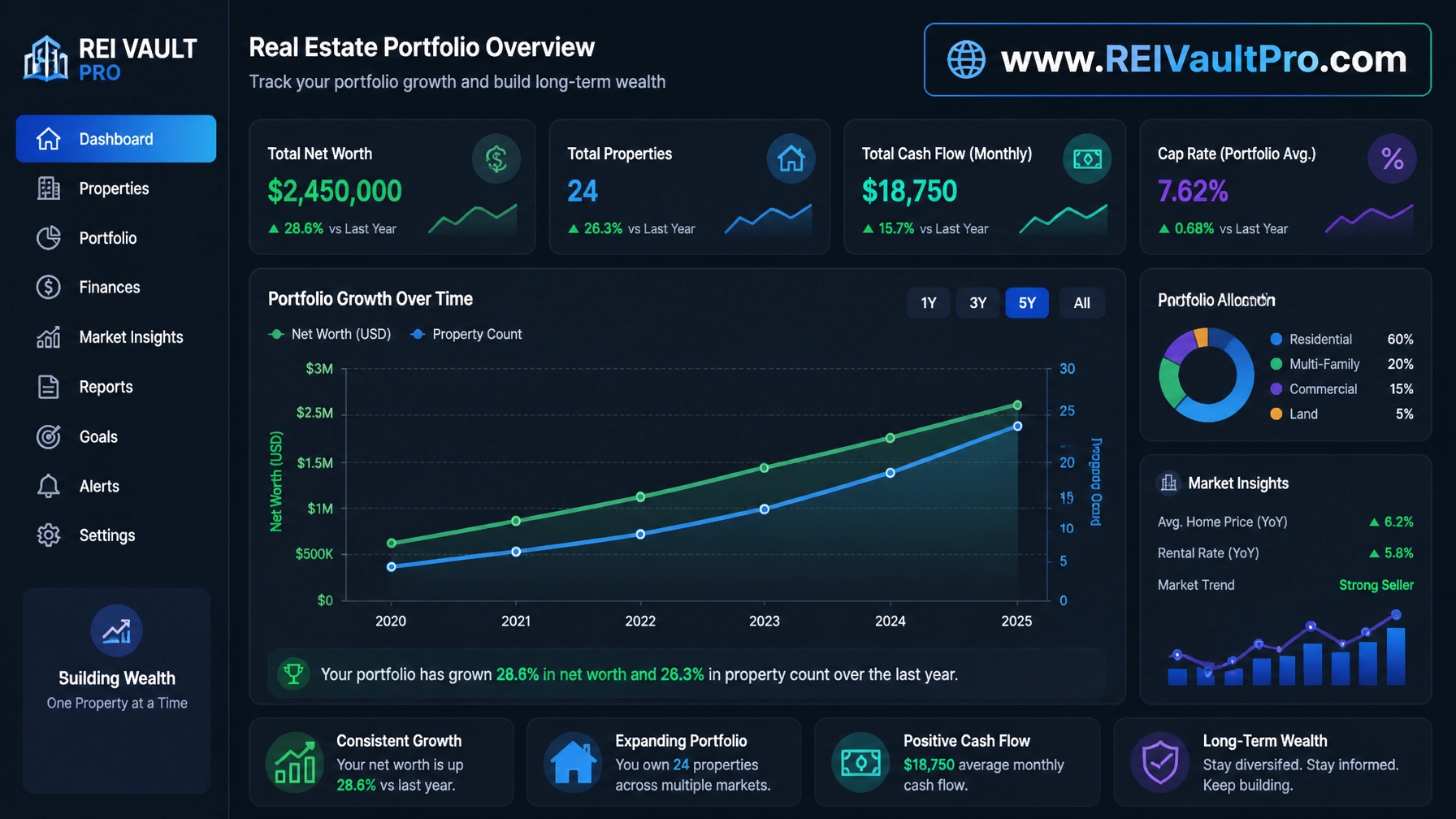Show All time chart range

1081,303
